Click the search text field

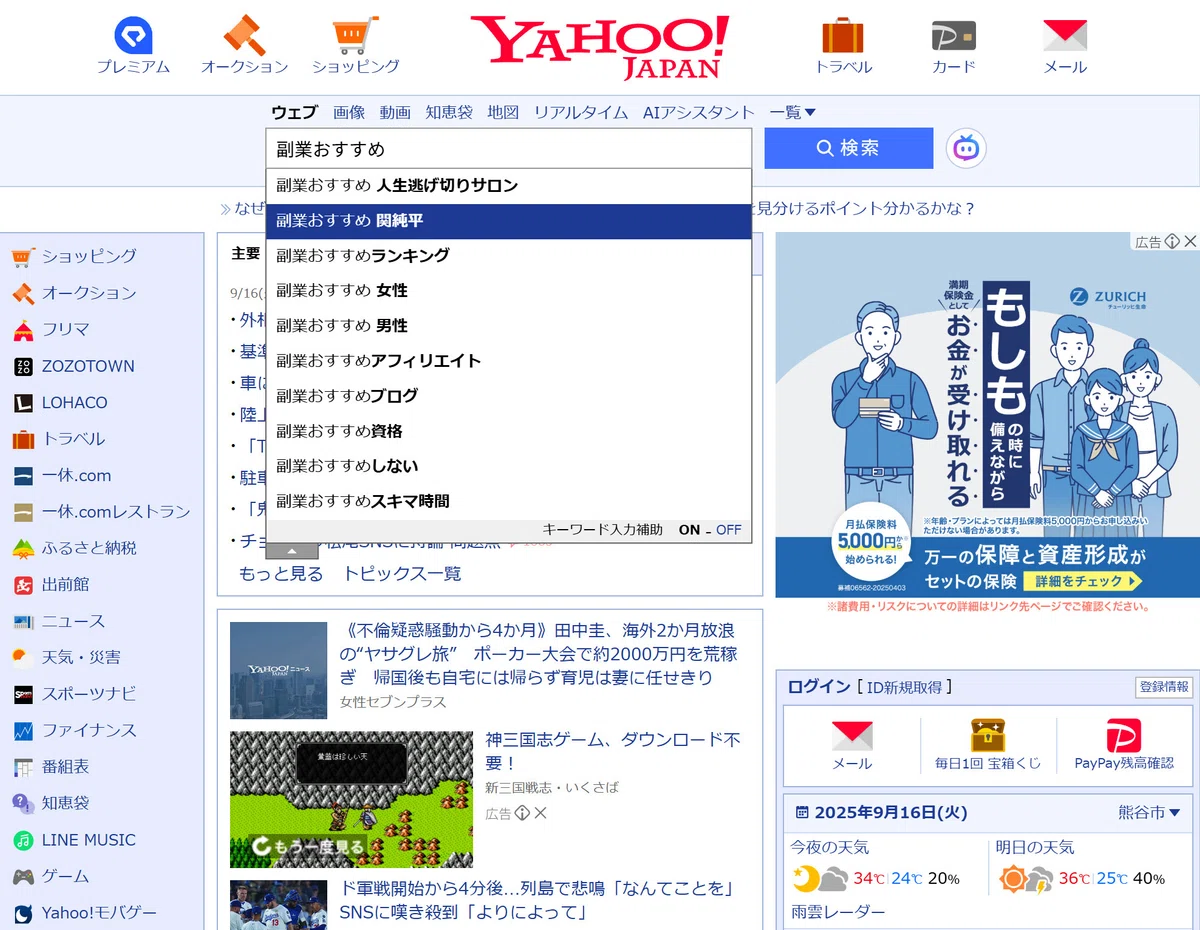click(x=508, y=149)
